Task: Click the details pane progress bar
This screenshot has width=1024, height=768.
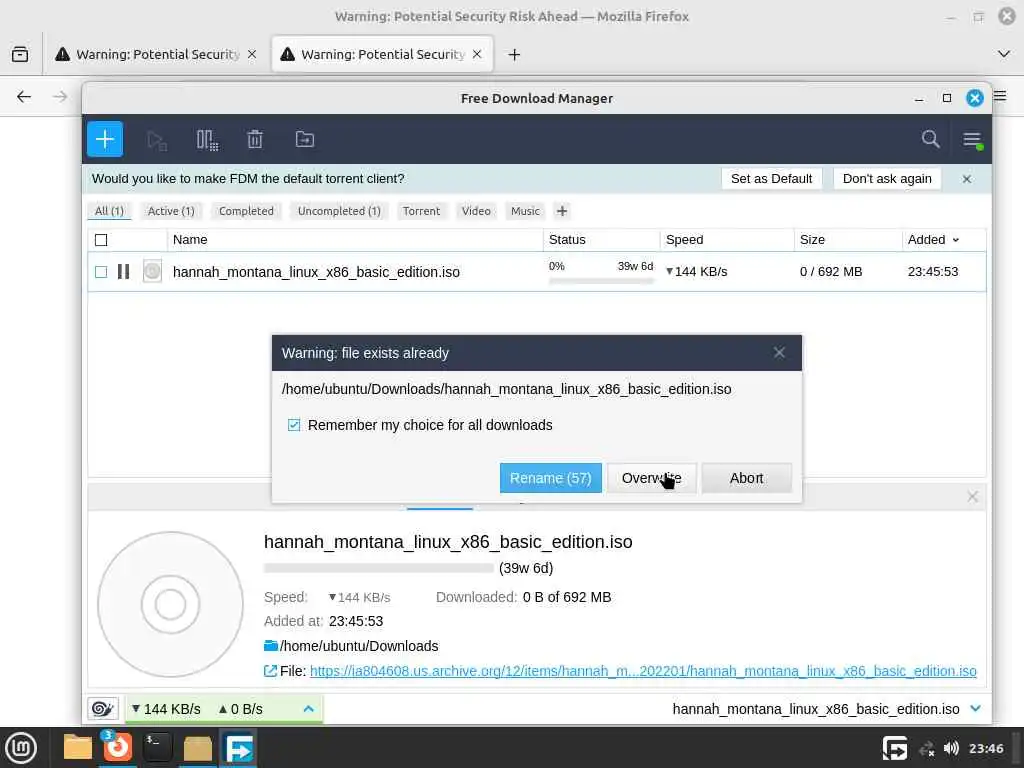Action: pyautogui.click(x=379, y=568)
